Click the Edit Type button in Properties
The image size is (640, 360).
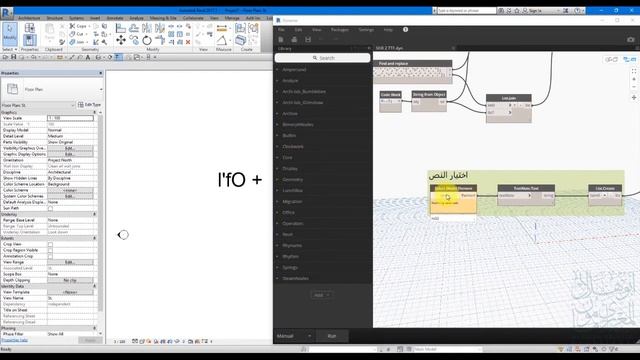pos(89,105)
